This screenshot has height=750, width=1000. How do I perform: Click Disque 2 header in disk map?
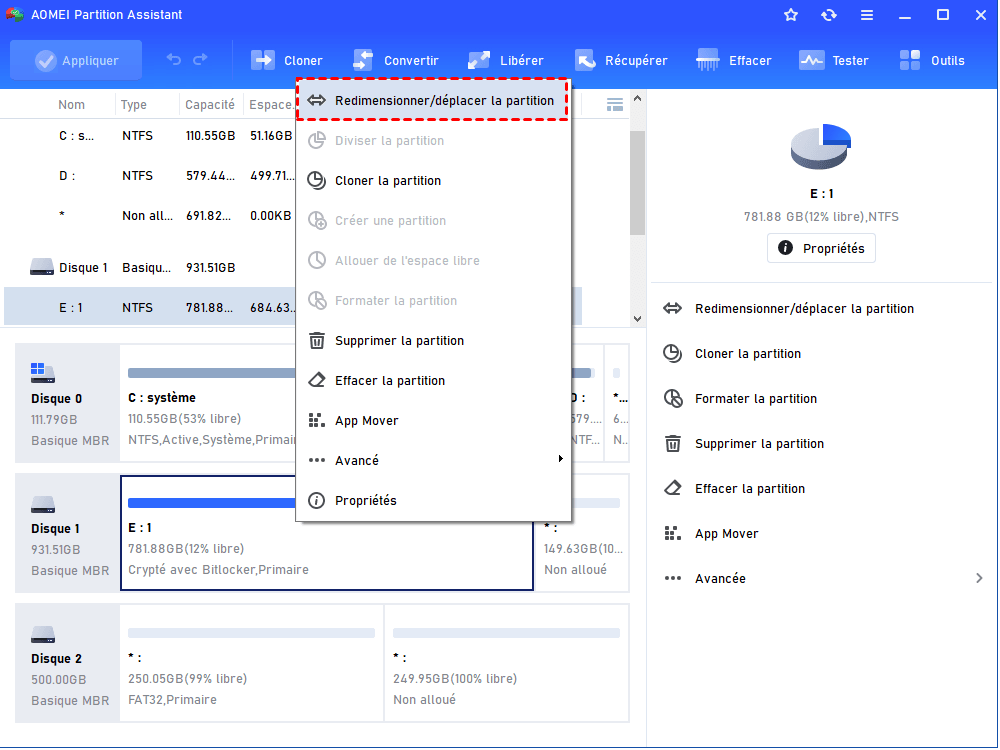(x=68, y=663)
